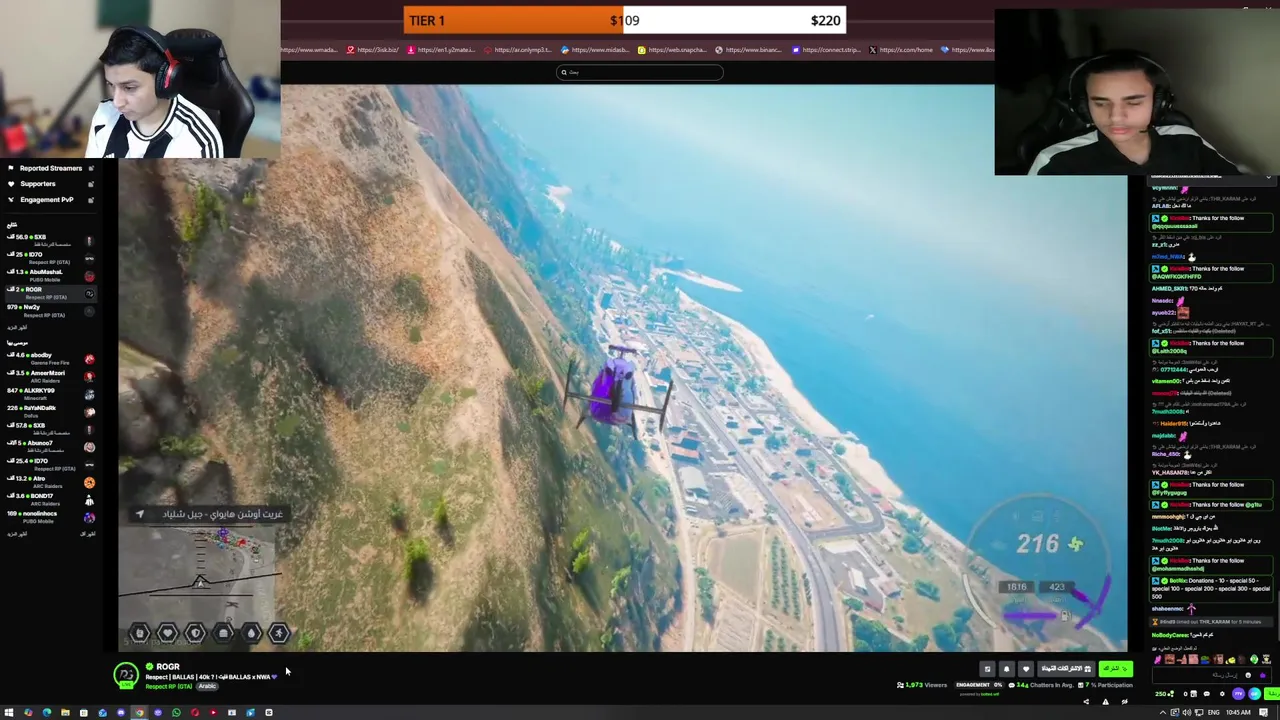Open the x.com/home bookmark
1280x720 pixels.
pyautogui.click(x=901, y=50)
